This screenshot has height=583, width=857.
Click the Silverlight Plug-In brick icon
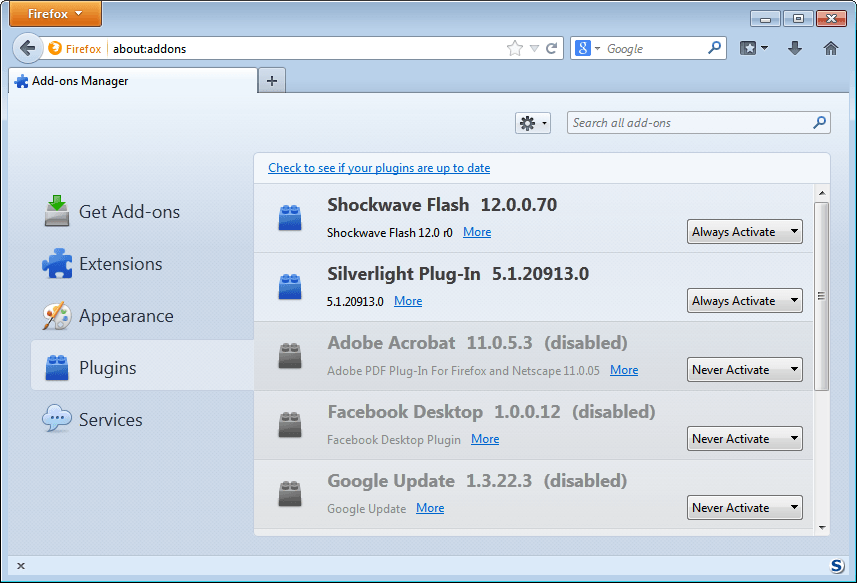click(290, 286)
